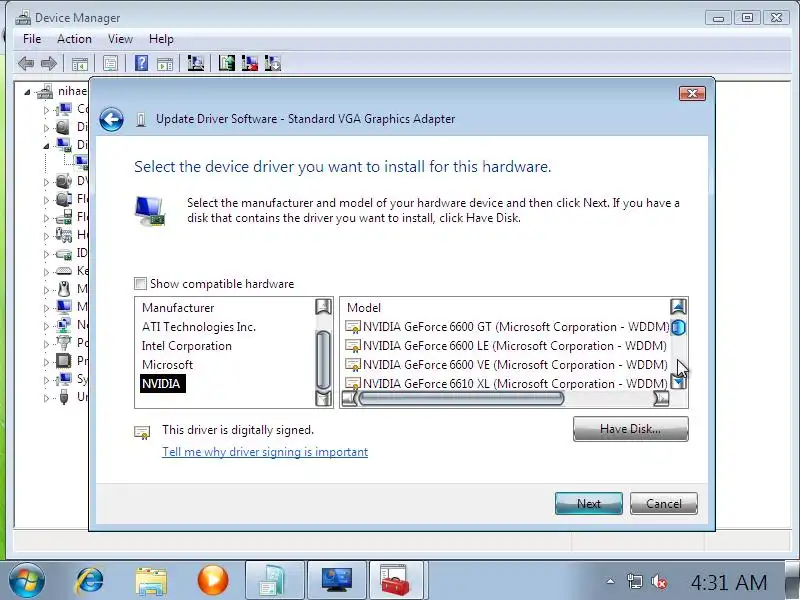This screenshot has height=600, width=800.
Task: Collapse the expanded Display adapters tree node
Action: (x=46, y=146)
